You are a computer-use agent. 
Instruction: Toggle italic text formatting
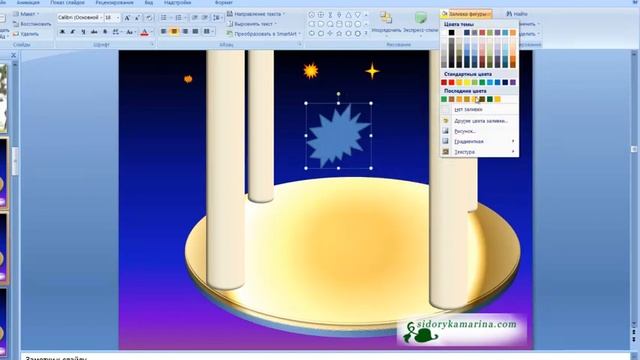tap(73, 32)
